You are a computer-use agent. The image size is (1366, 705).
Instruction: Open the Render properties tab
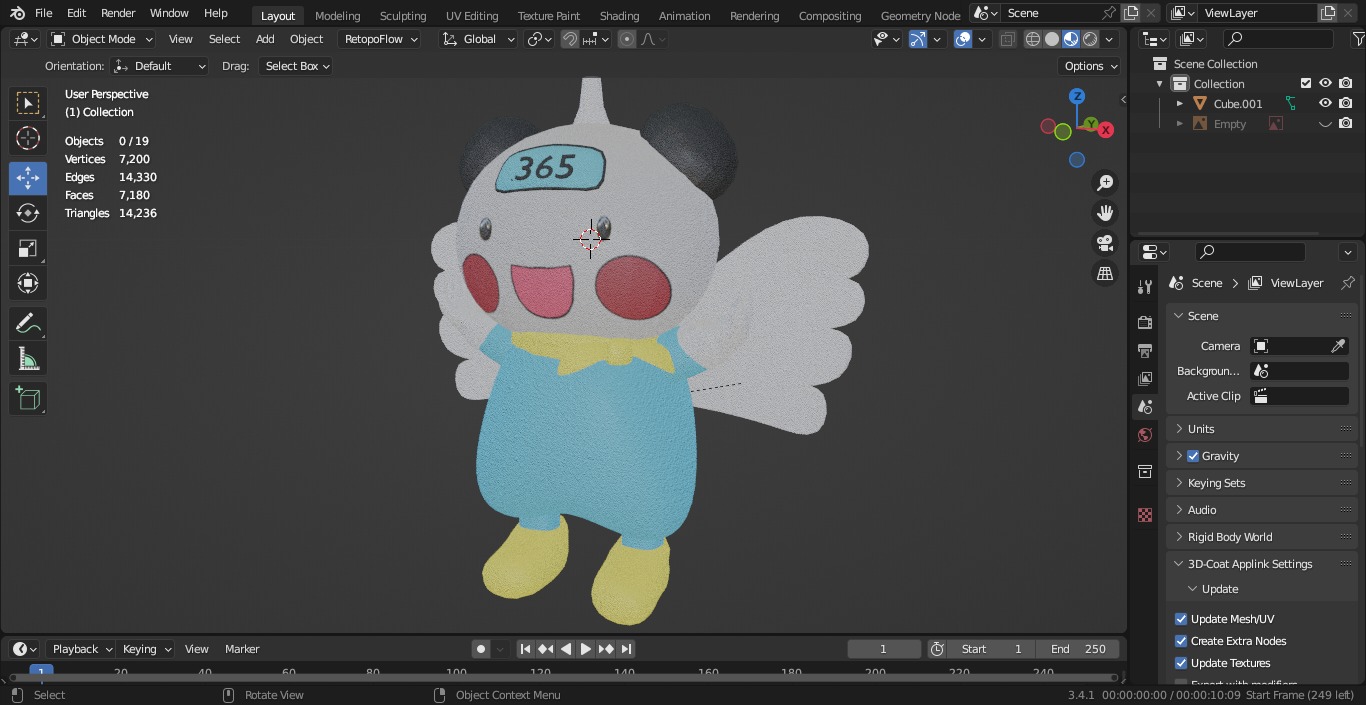(1145, 322)
